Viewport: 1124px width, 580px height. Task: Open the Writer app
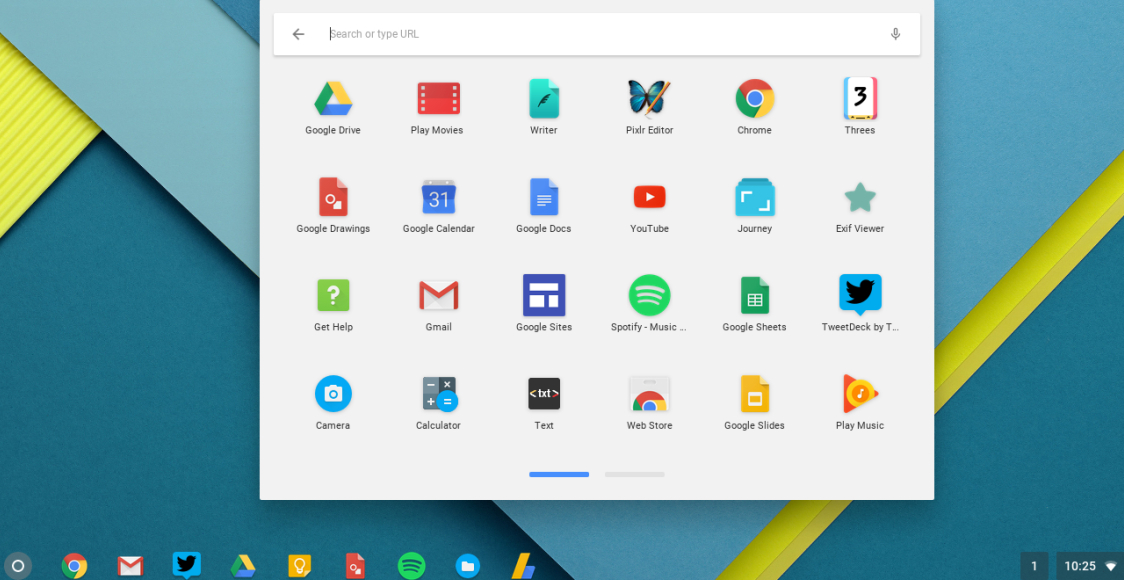pos(543,99)
